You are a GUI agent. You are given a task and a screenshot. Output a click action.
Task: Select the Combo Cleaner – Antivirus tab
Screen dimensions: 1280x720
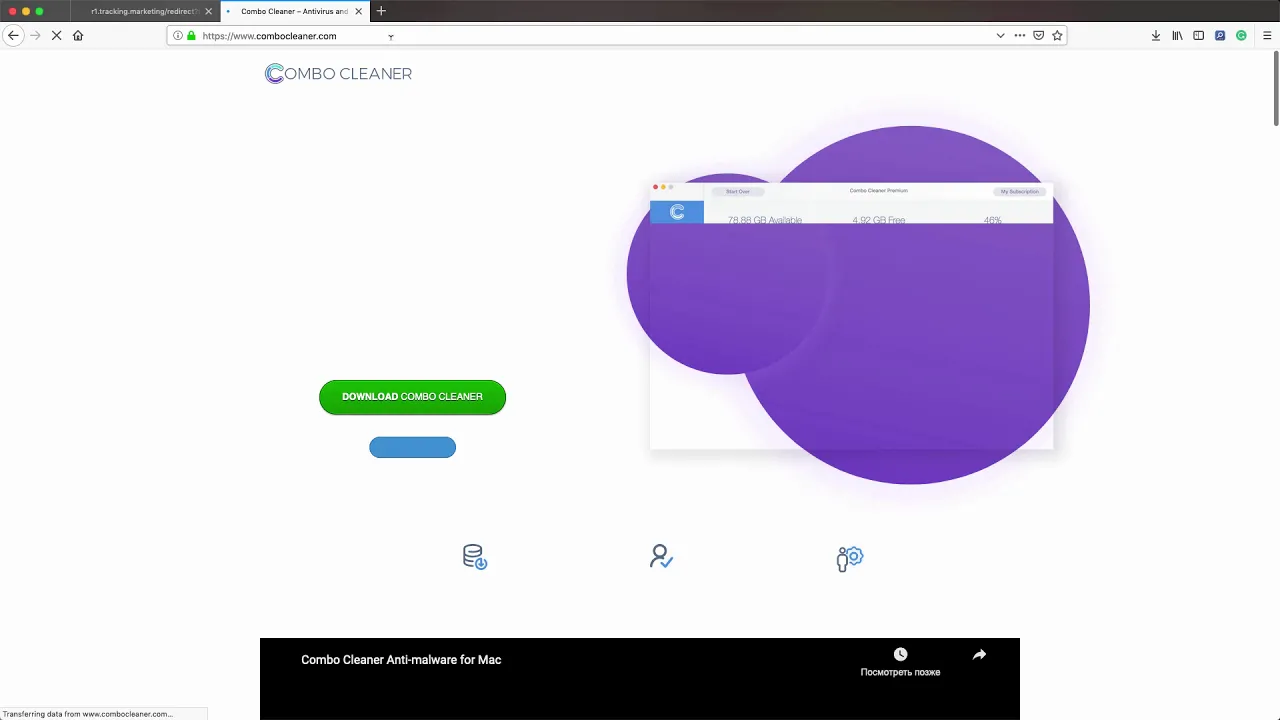[294, 11]
